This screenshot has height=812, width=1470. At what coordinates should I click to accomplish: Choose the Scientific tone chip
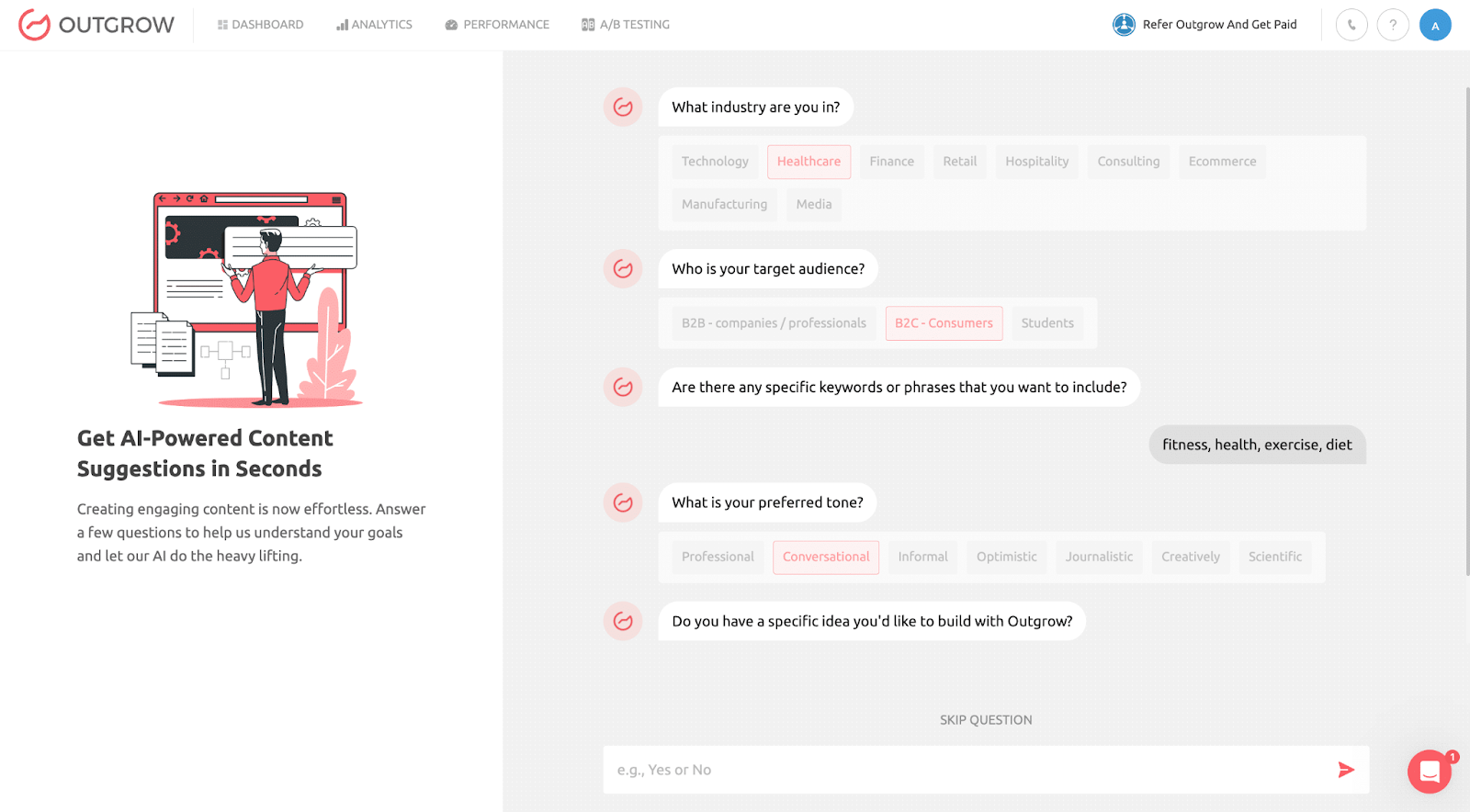click(x=1274, y=557)
